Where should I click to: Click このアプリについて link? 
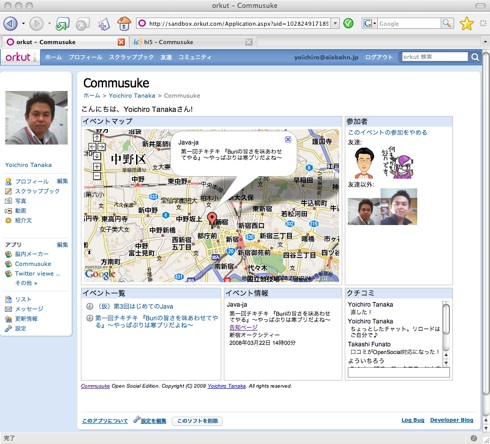[105, 421]
